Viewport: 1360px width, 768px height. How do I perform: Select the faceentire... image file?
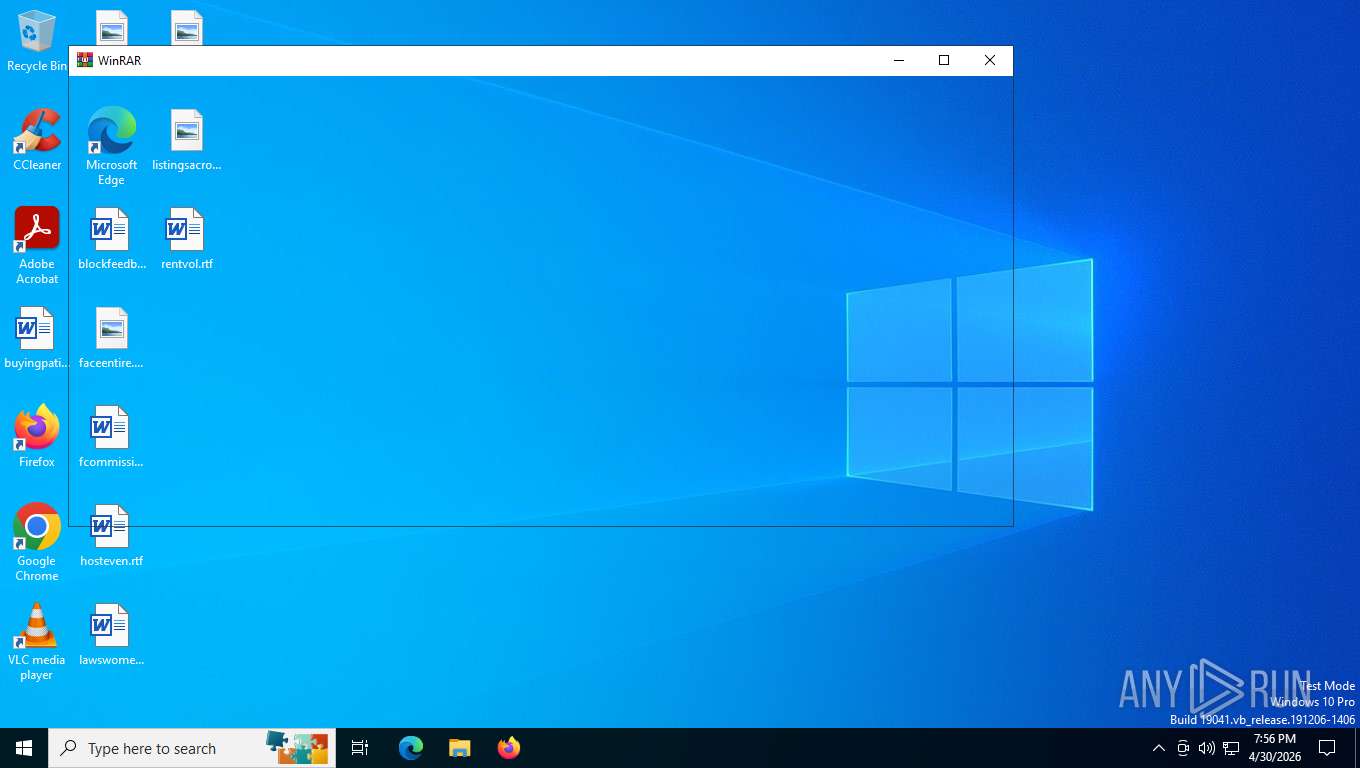(111, 338)
